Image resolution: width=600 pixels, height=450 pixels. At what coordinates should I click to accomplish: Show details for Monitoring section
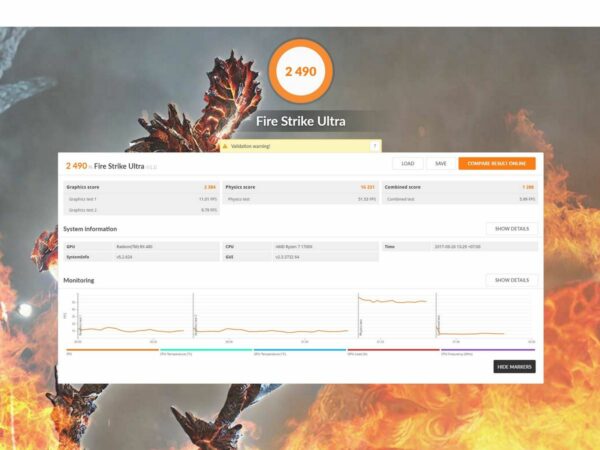pyautogui.click(x=512, y=280)
